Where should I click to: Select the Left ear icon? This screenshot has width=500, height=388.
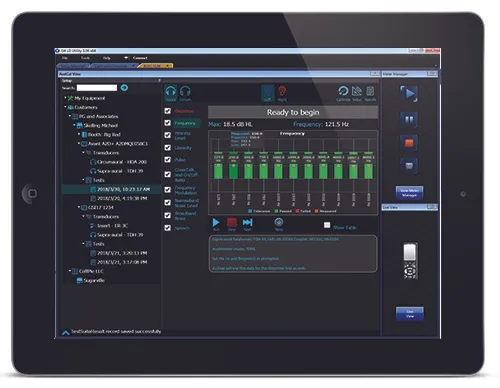click(268, 91)
